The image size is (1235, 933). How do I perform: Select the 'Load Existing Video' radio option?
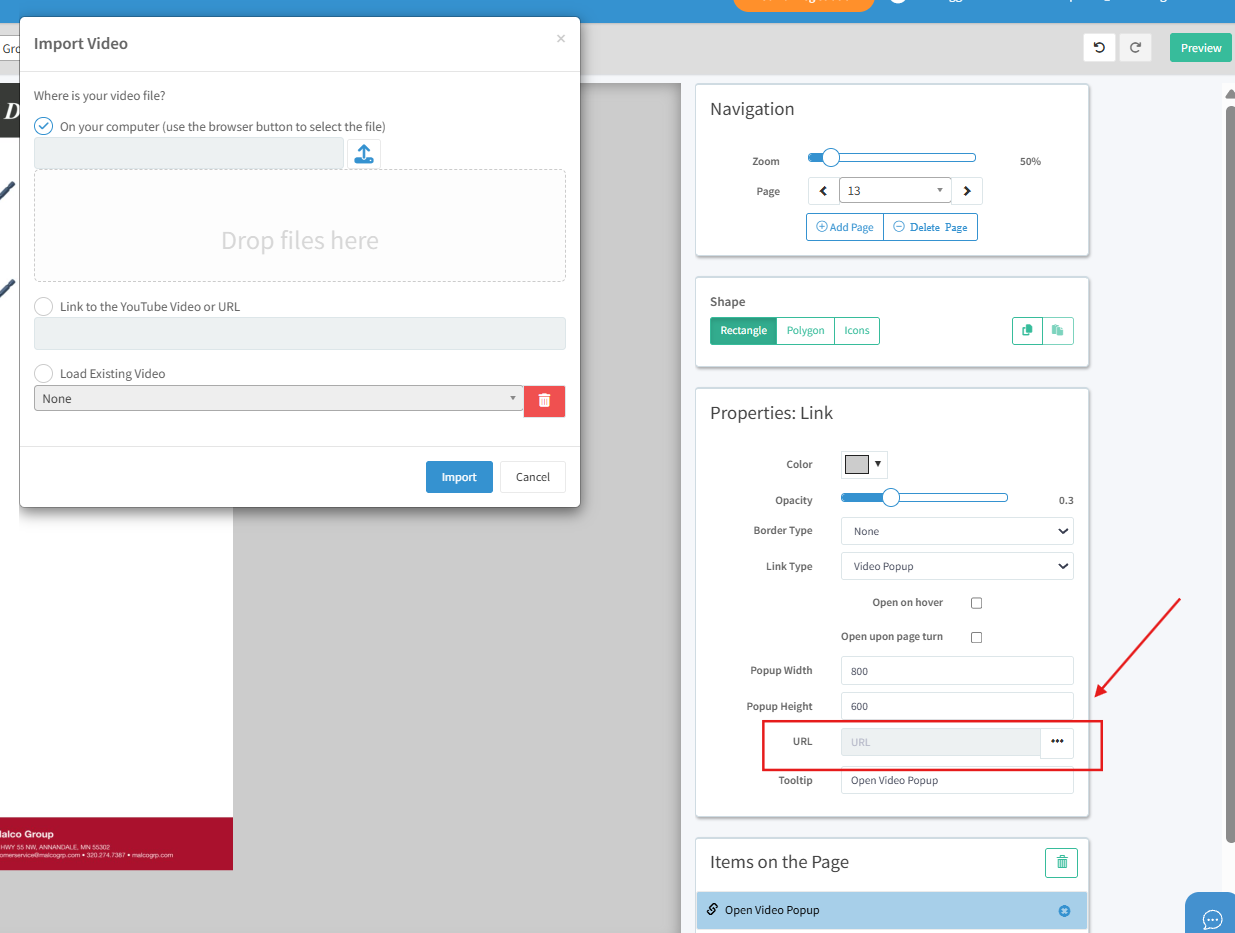coord(44,373)
